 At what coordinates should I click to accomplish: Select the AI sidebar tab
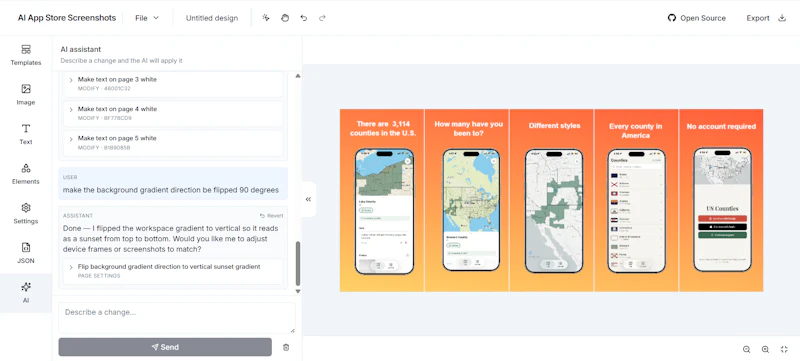point(26,293)
